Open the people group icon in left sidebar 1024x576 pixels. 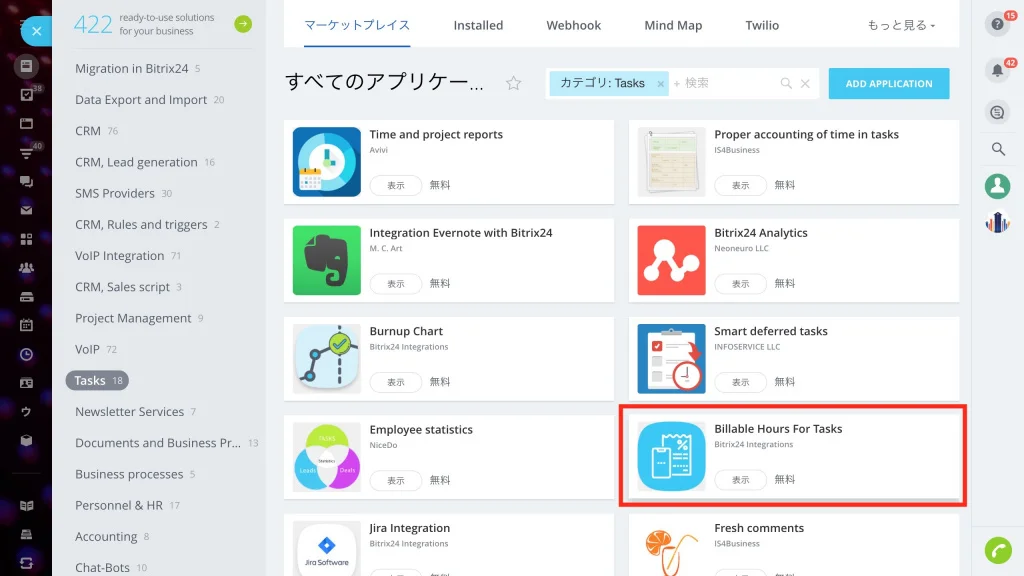pos(26,268)
